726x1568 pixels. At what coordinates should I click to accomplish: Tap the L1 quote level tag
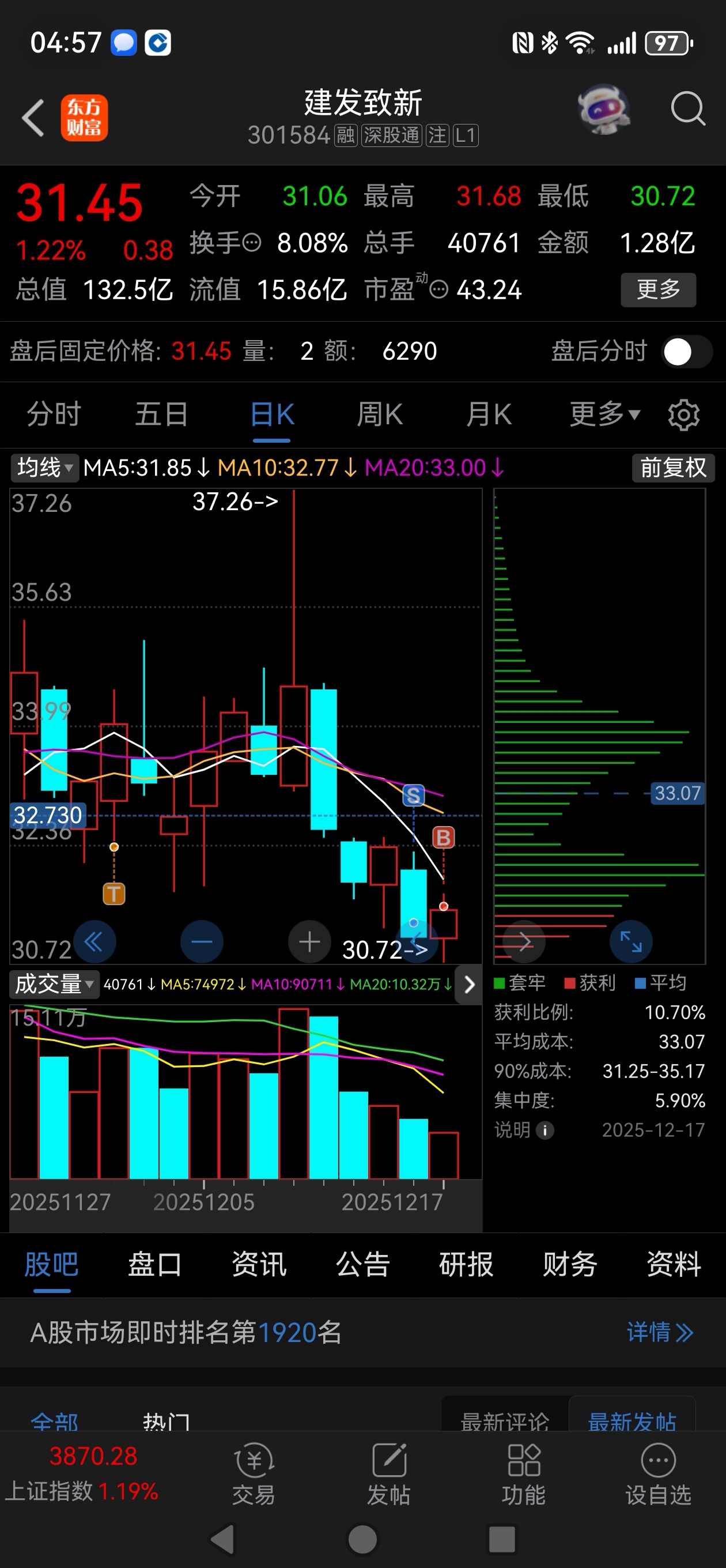coord(466,135)
